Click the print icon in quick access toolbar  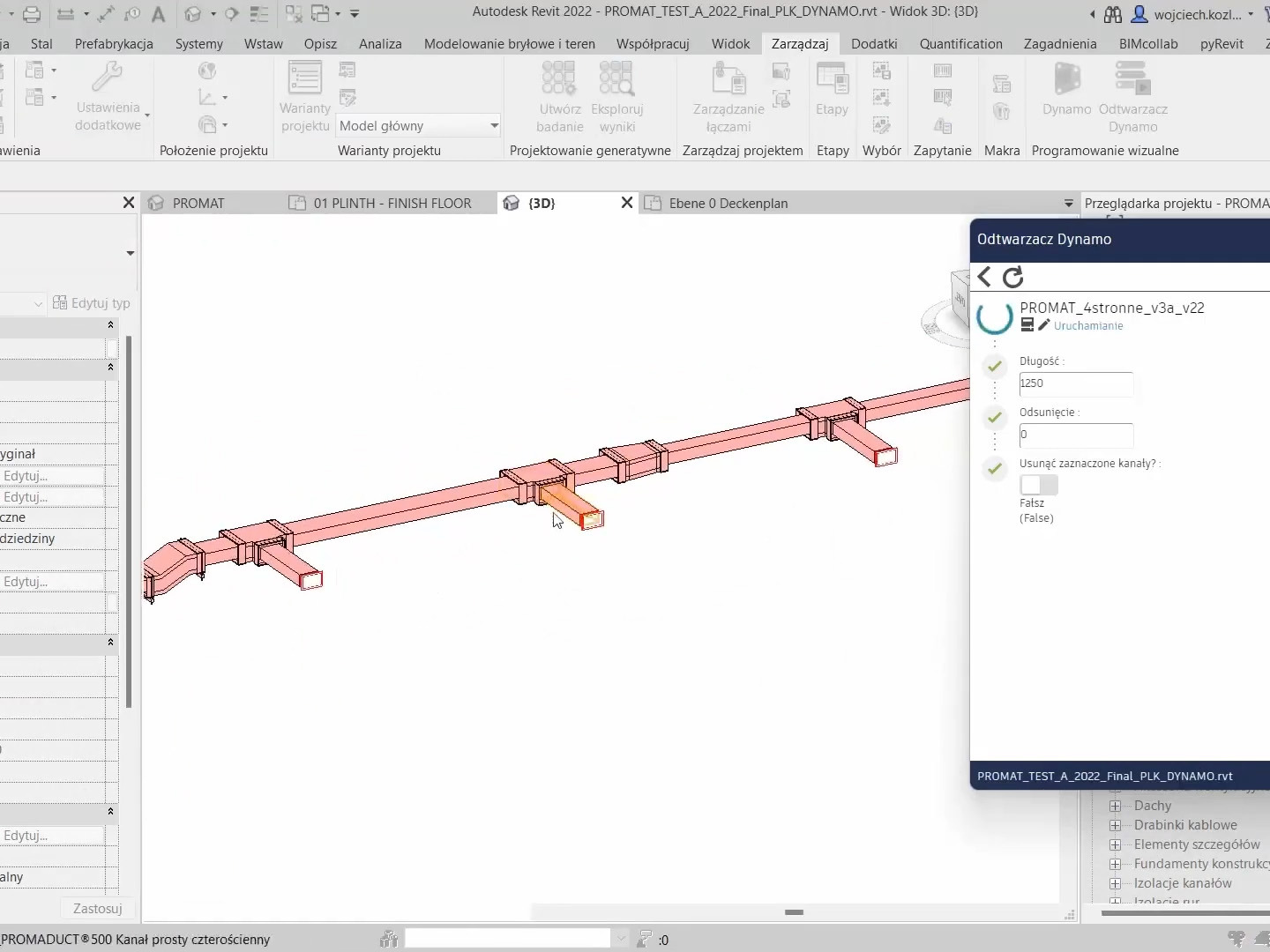31,14
